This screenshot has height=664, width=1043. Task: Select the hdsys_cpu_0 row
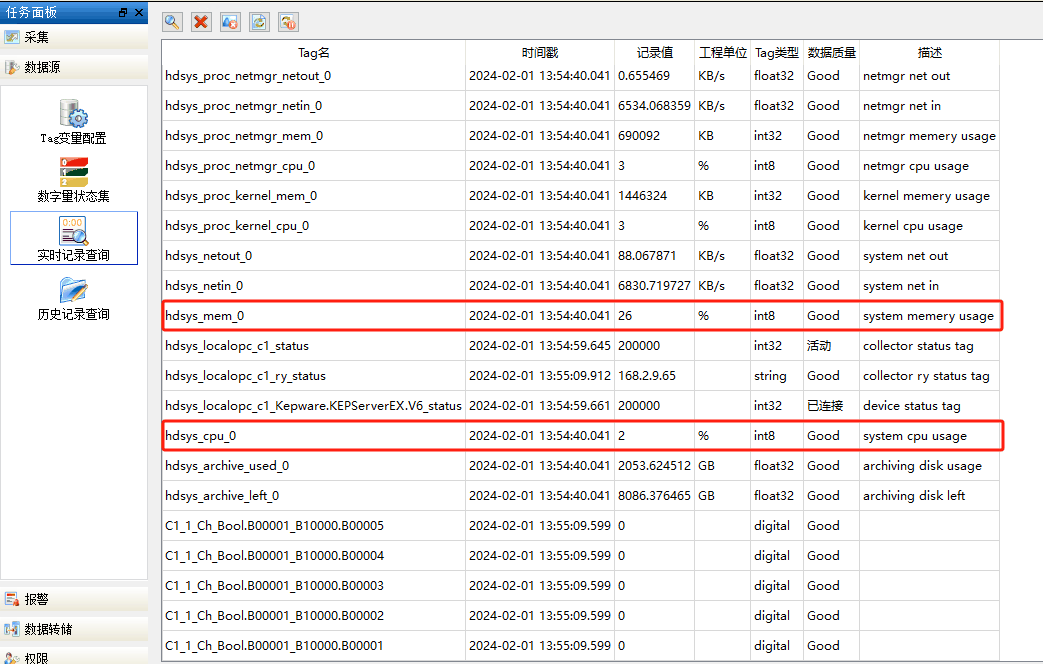[x=582, y=436]
